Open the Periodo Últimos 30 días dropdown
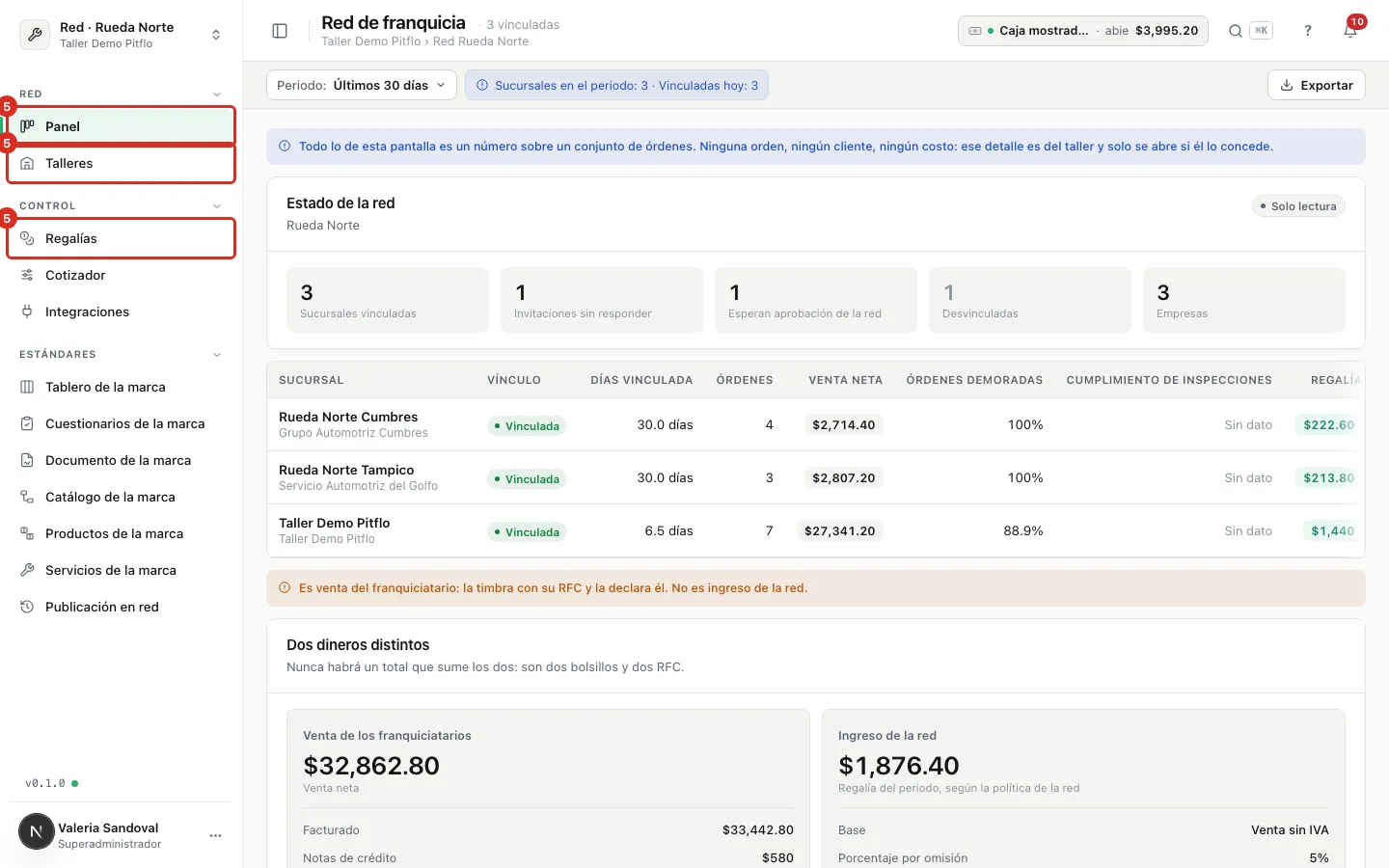This screenshot has width=1389, height=868. (x=361, y=85)
